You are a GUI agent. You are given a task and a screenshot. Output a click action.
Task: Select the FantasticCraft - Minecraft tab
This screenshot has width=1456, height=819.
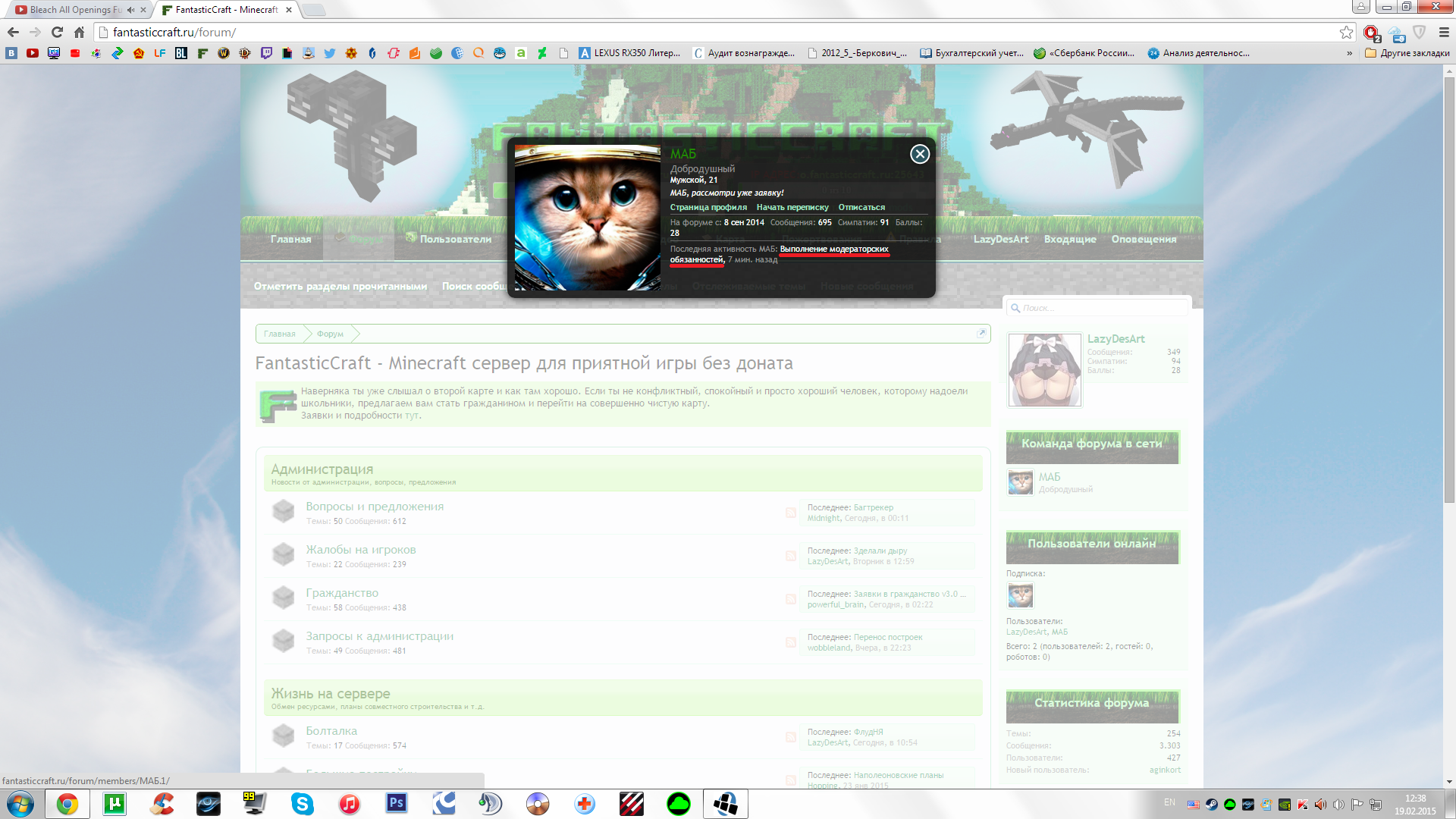pyautogui.click(x=226, y=10)
